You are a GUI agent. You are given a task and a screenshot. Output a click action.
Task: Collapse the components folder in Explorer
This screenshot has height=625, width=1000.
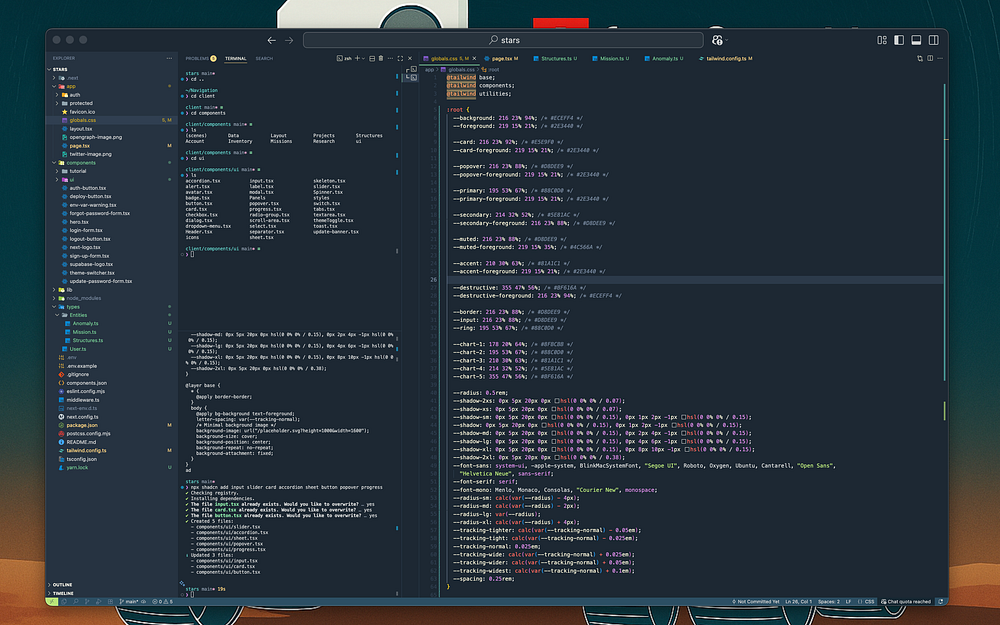point(82,162)
